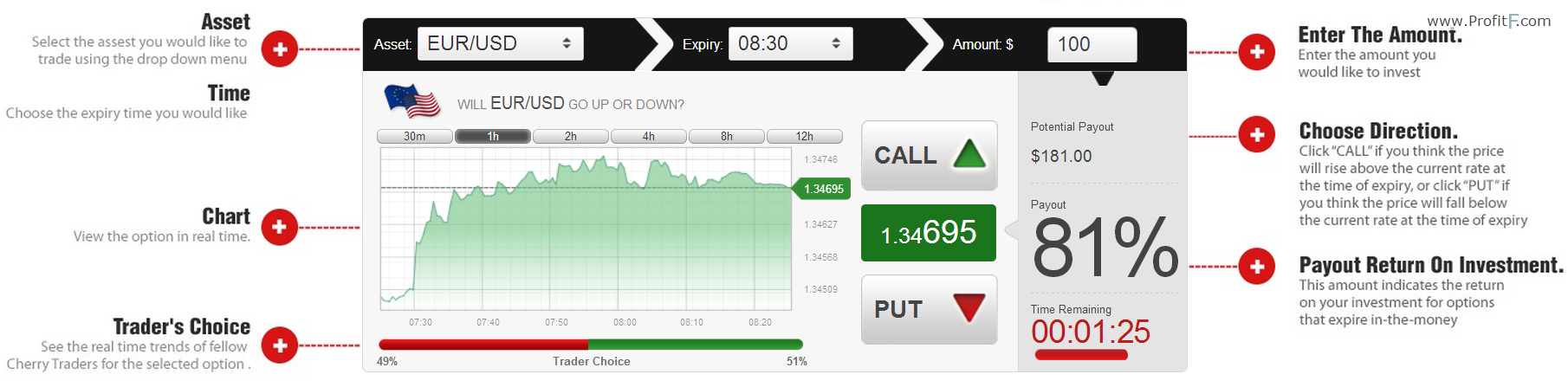Click the green 1.34695 price box
Screen dimensions: 1568x387
[929, 233]
